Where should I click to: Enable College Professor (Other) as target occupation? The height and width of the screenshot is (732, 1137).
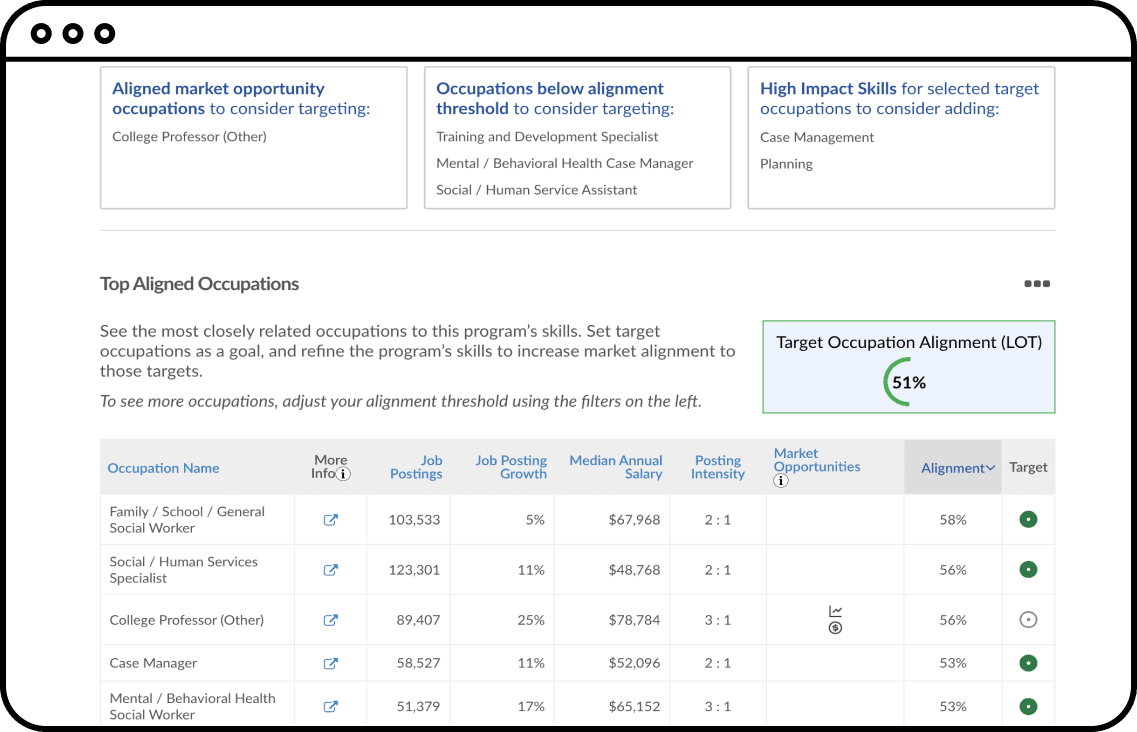click(x=1028, y=620)
